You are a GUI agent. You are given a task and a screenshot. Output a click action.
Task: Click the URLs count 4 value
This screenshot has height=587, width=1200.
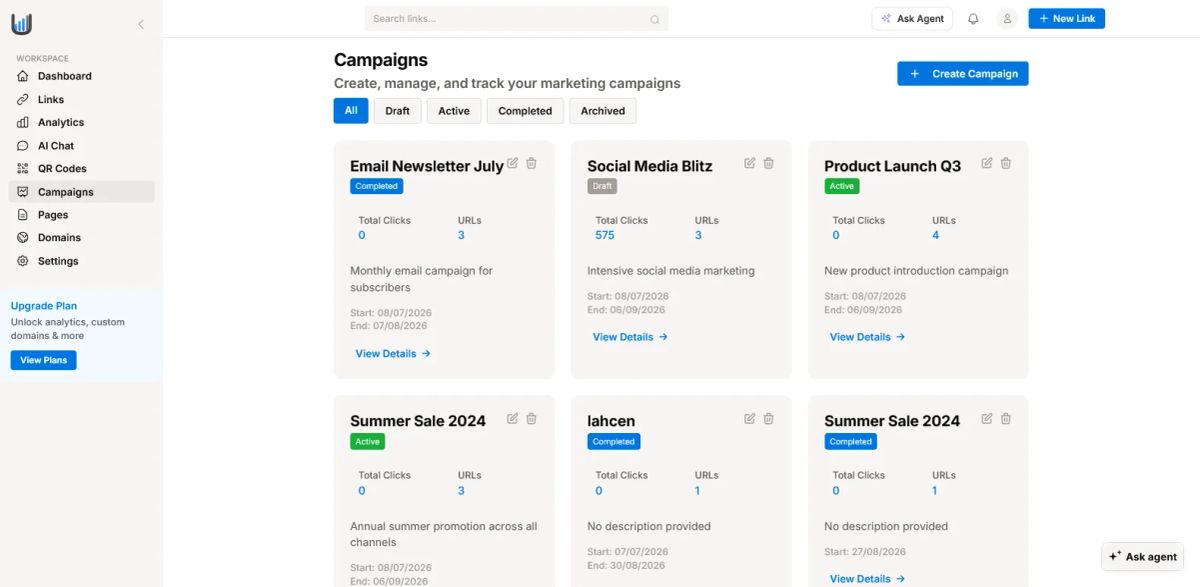[936, 235]
